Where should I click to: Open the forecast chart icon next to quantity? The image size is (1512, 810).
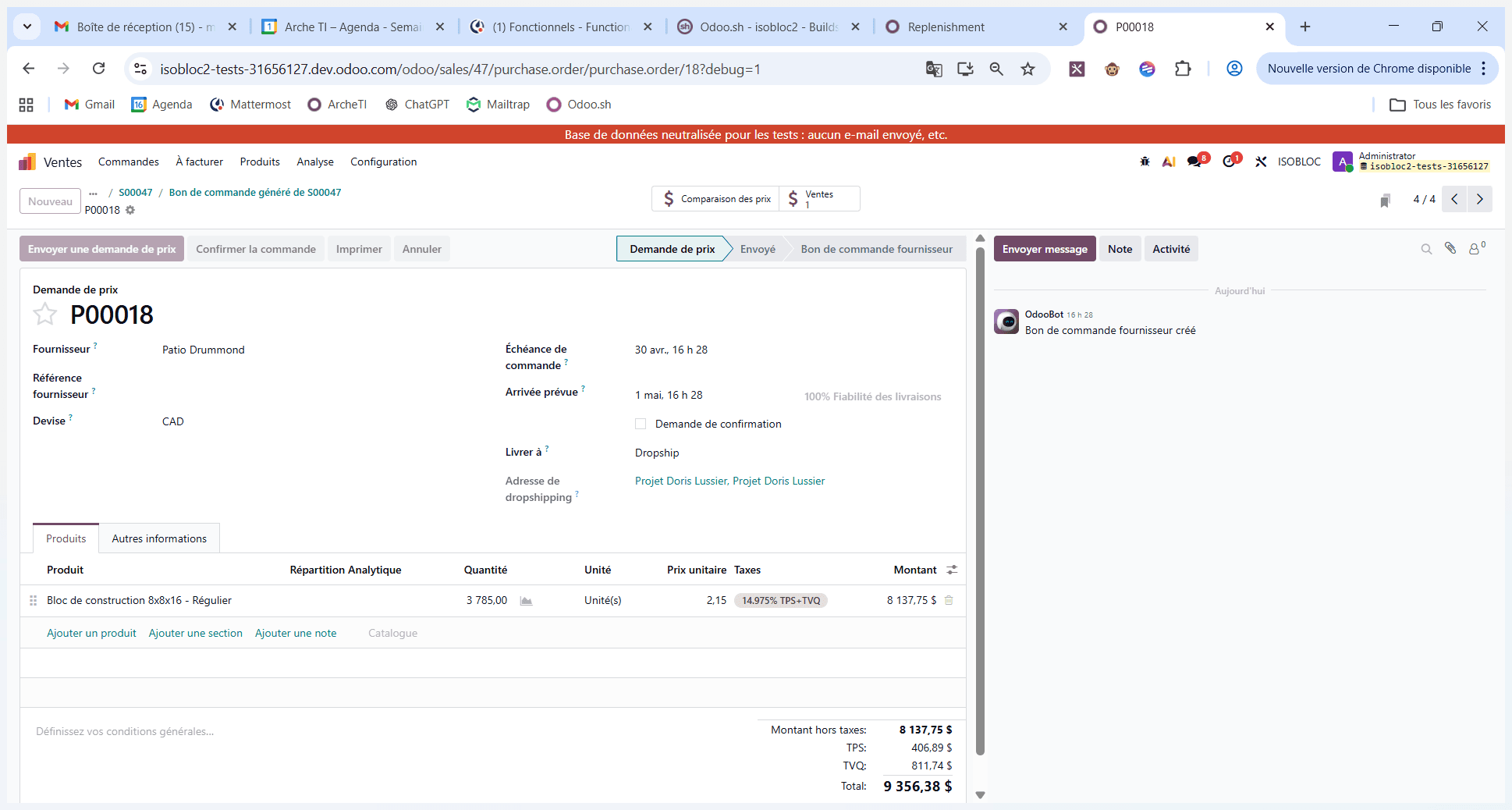coord(527,601)
